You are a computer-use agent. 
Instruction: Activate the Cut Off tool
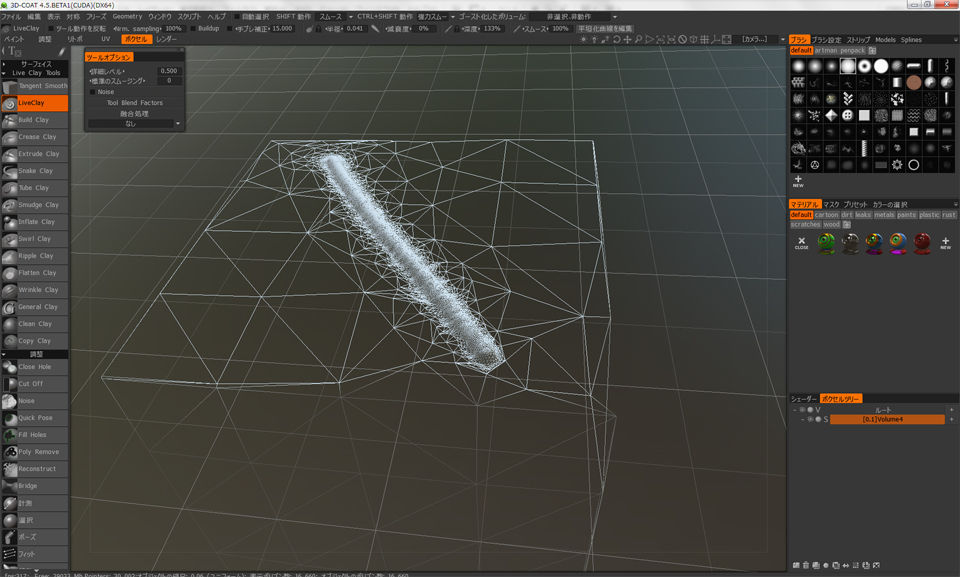click(35, 384)
